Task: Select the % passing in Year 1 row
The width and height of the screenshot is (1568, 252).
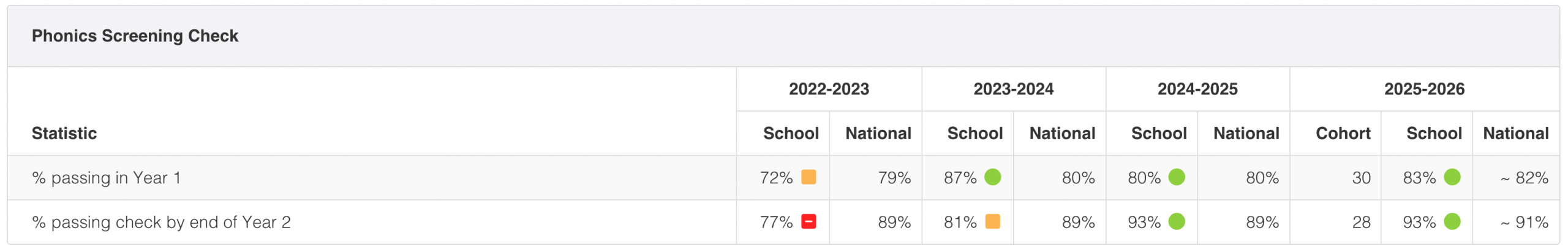Action: point(783,178)
